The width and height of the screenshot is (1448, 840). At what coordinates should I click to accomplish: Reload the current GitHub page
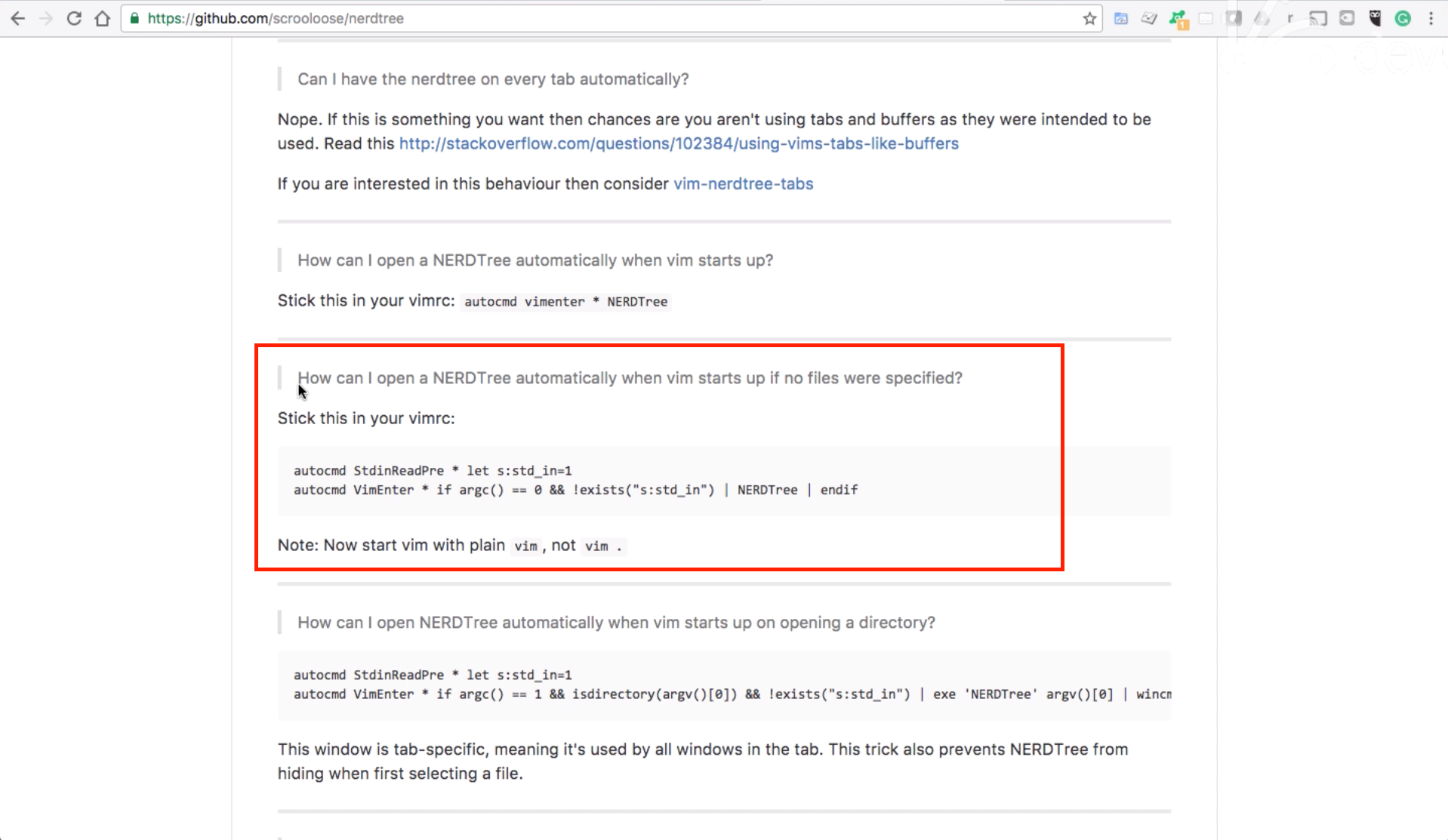[x=74, y=19]
